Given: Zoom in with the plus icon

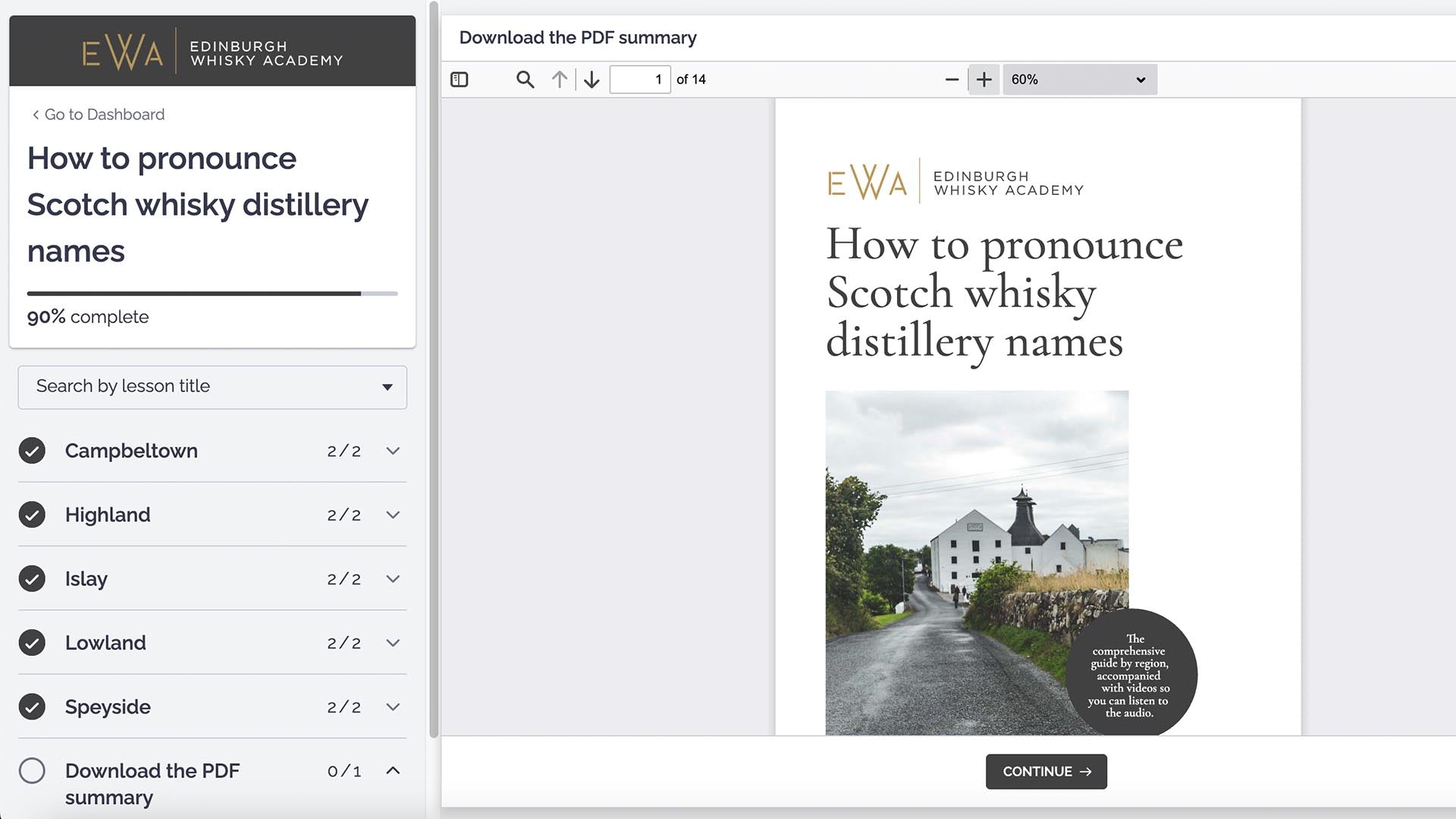Looking at the screenshot, I should pos(984,80).
